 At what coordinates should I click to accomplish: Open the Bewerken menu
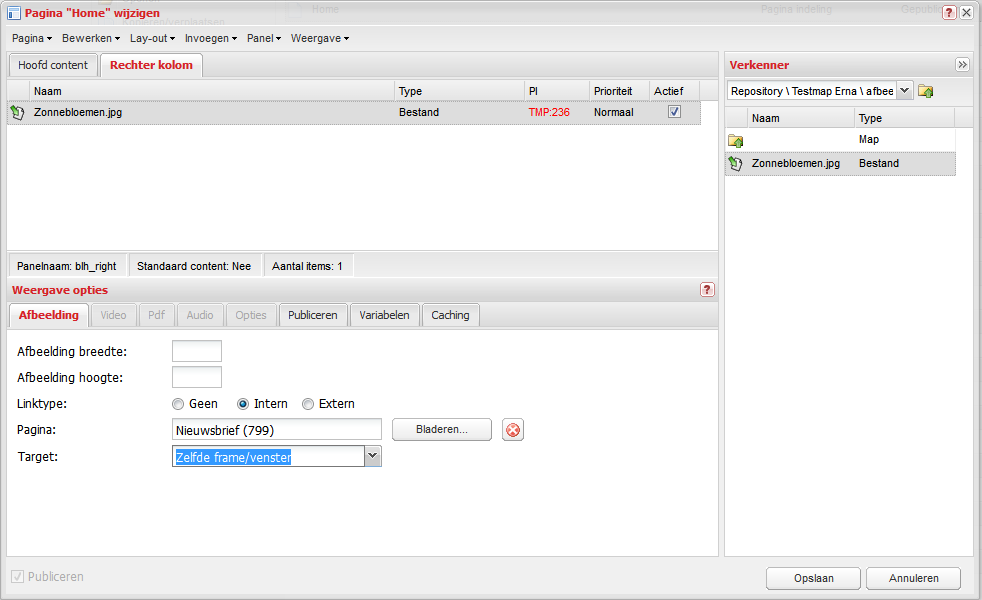pos(91,38)
